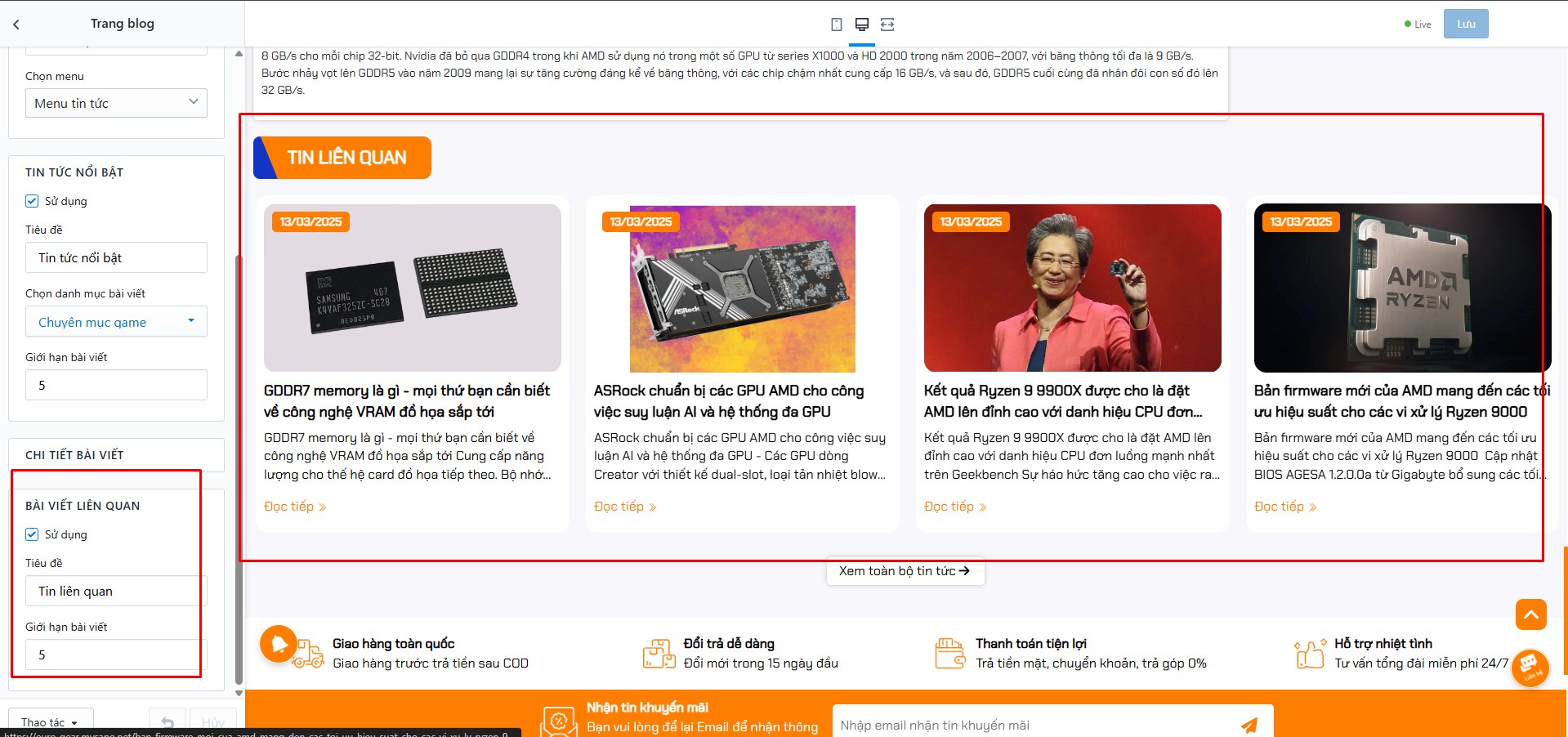The height and width of the screenshot is (737, 1568).
Task: Click the Giao hàng toàn quốc text
Action: point(393,644)
